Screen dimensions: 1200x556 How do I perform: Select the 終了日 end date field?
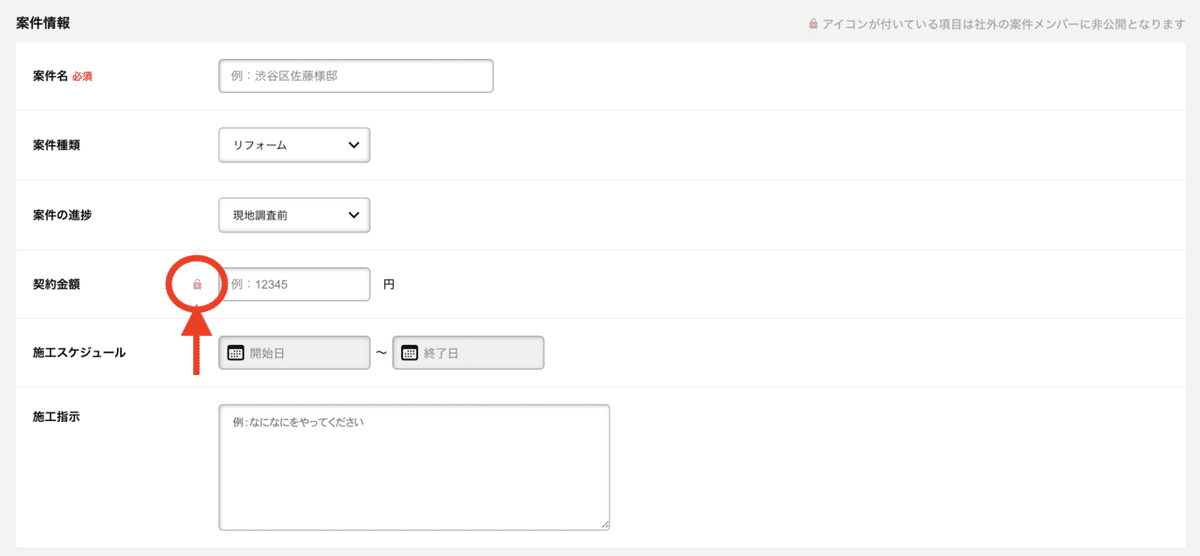tap(468, 353)
